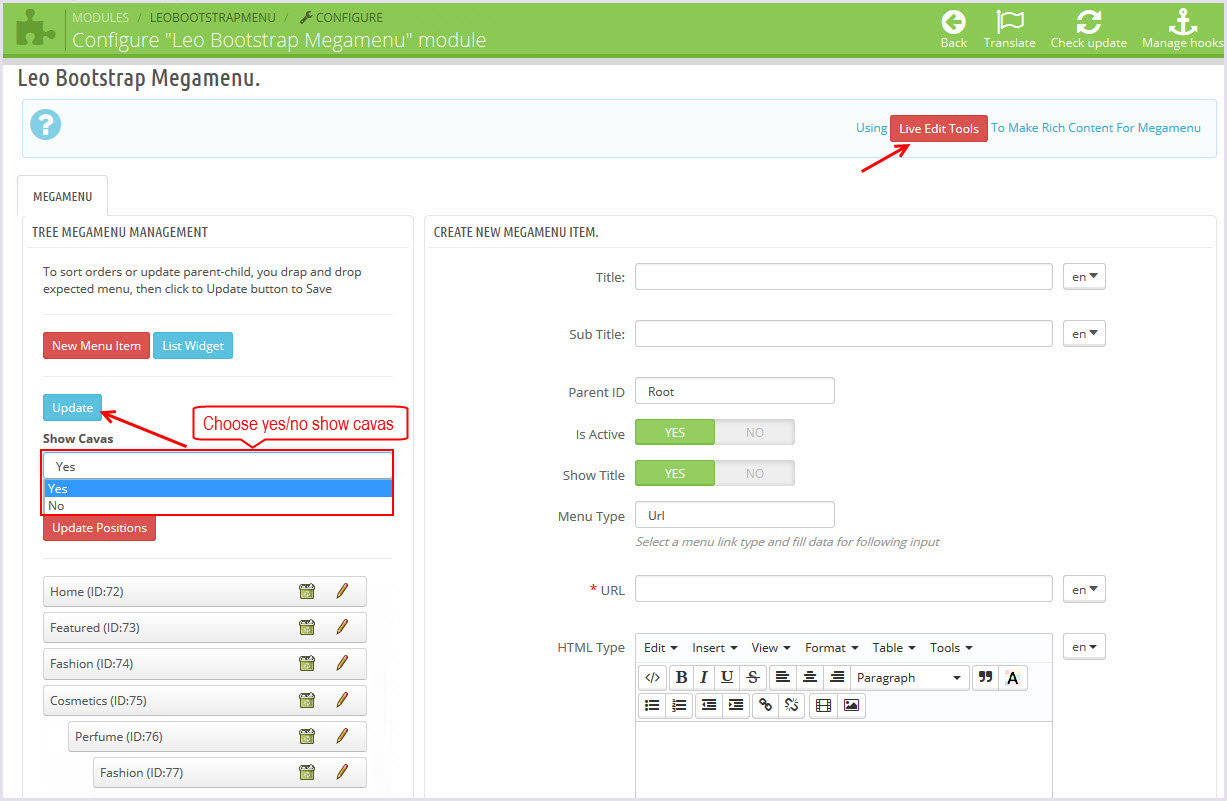
Task: Set Show Title to YES
Action: tap(675, 473)
